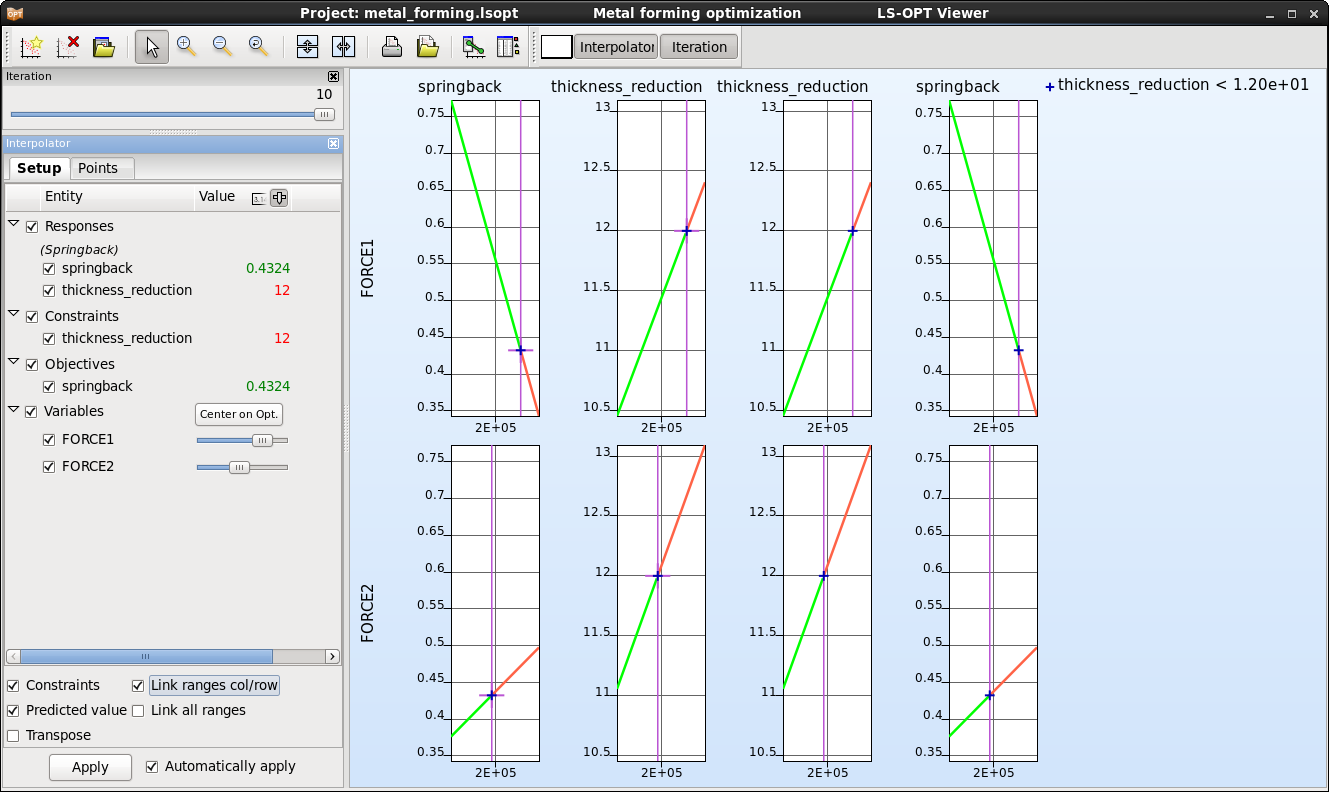
Task: Toggle the bottom Constraints checkbox
Action: [13, 686]
